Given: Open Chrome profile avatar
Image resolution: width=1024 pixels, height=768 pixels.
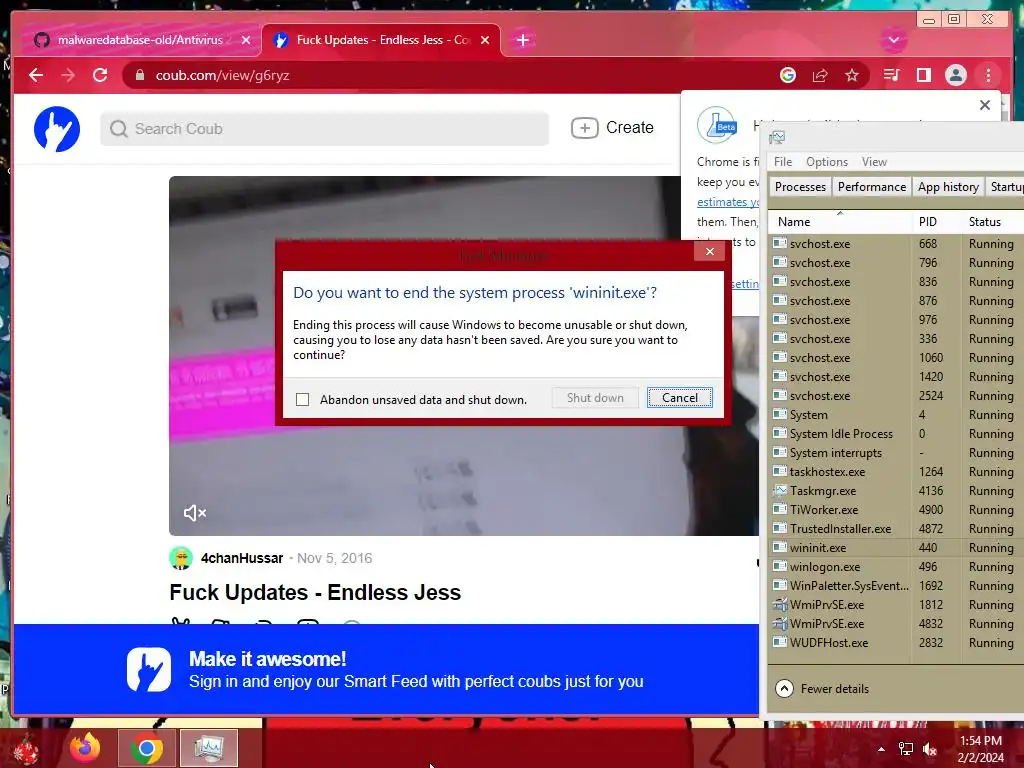Looking at the screenshot, I should (x=955, y=75).
